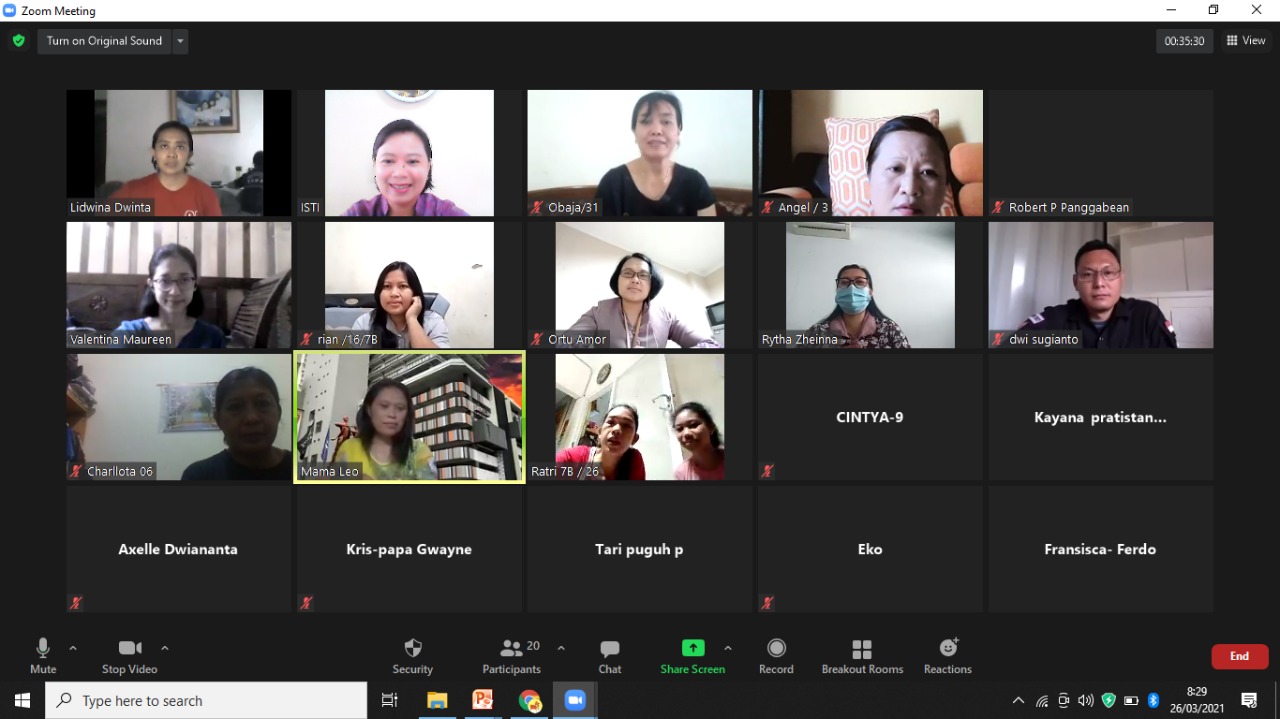Select Valentina Maureen's video tile
This screenshot has height=719, width=1280.
(x=179, y=285)
